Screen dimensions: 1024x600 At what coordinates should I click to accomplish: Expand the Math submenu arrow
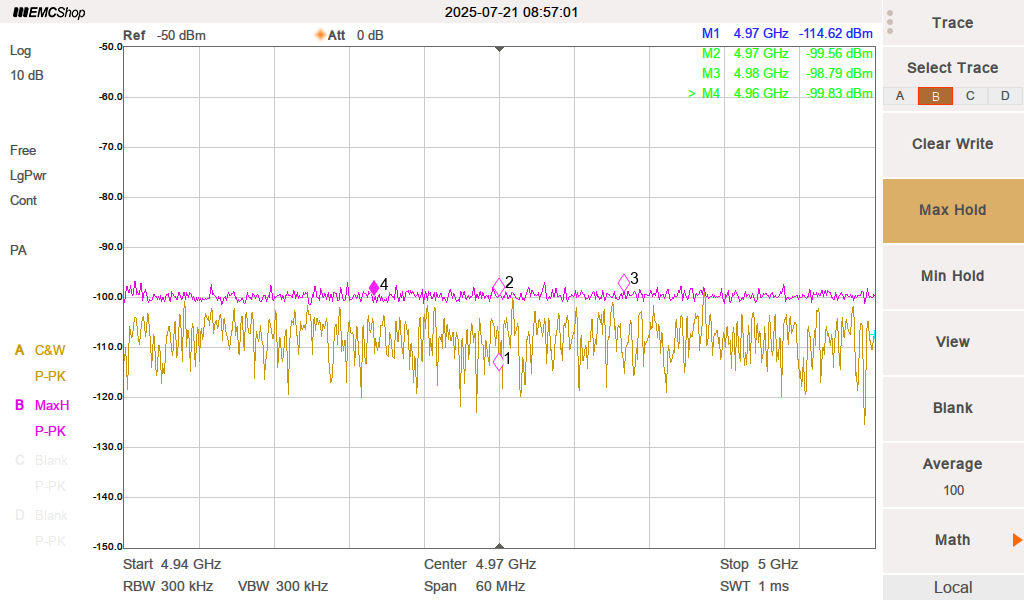coord(1016,540)
